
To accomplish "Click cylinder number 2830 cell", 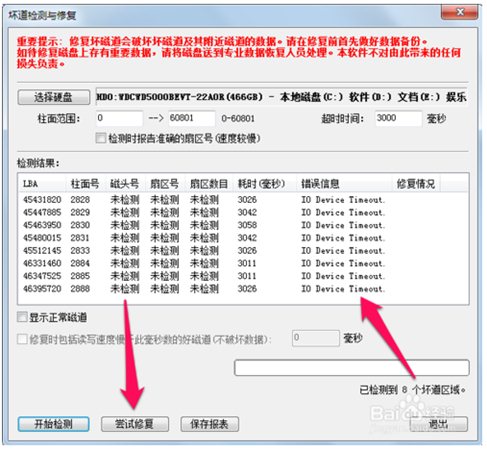I will (x=80, y=225).
